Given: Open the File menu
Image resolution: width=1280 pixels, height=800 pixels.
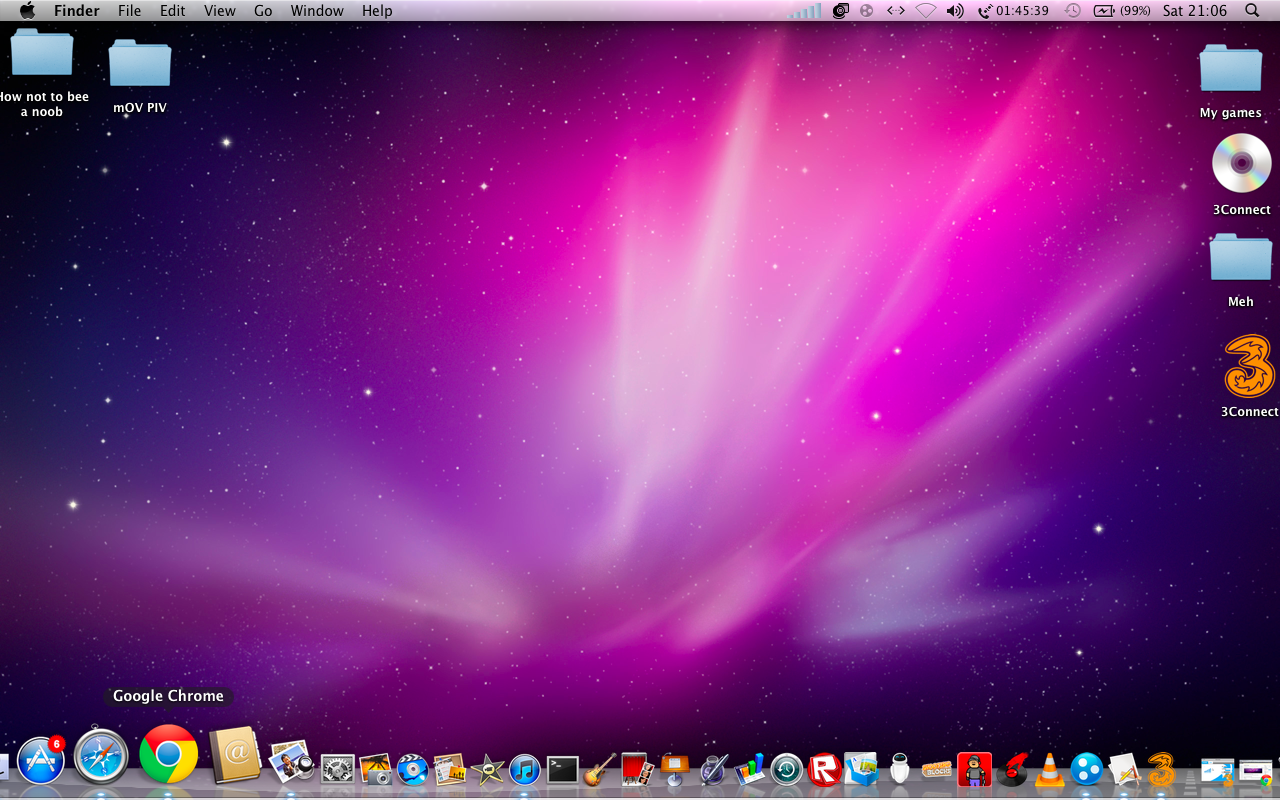Looking at the screenshot, I should coord(129,11).
